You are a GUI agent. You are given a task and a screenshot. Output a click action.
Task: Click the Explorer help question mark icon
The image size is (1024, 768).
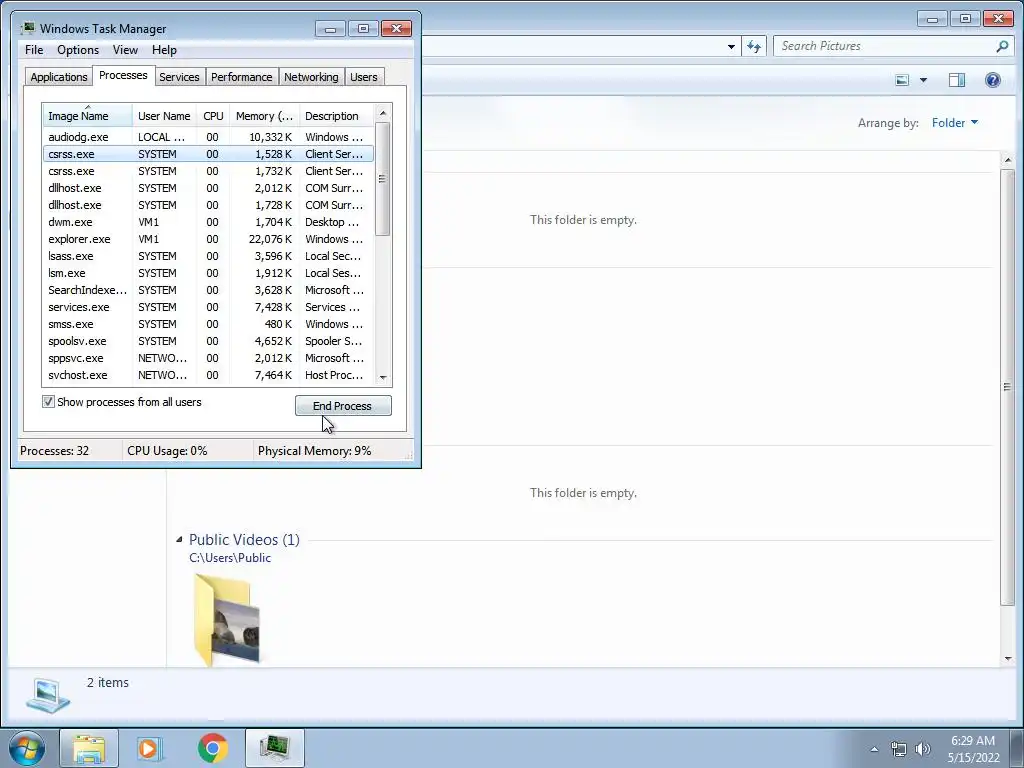click(993, 80)
